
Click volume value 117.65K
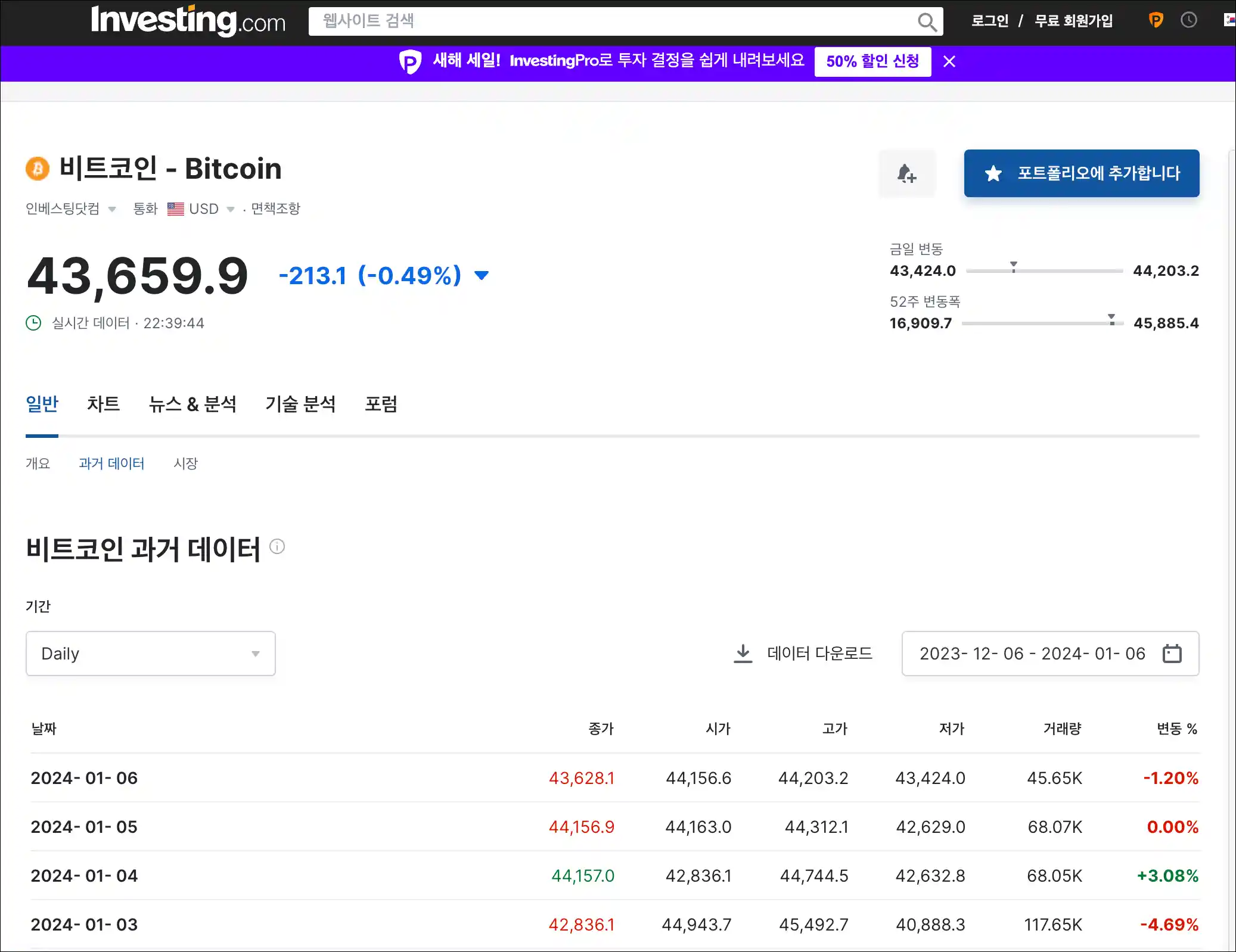(1053, 925)
